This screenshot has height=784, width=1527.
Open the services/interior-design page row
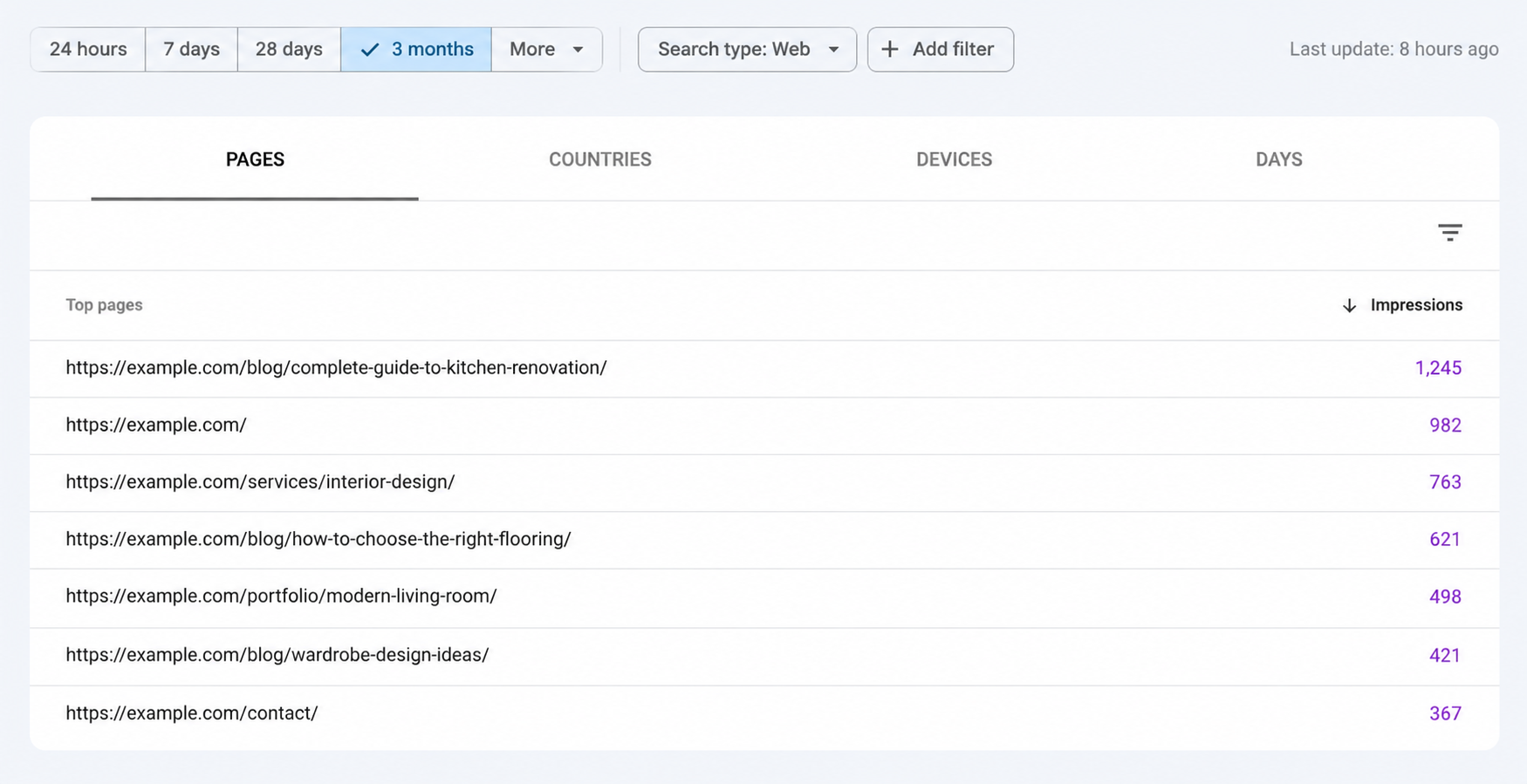pos(764,482)
